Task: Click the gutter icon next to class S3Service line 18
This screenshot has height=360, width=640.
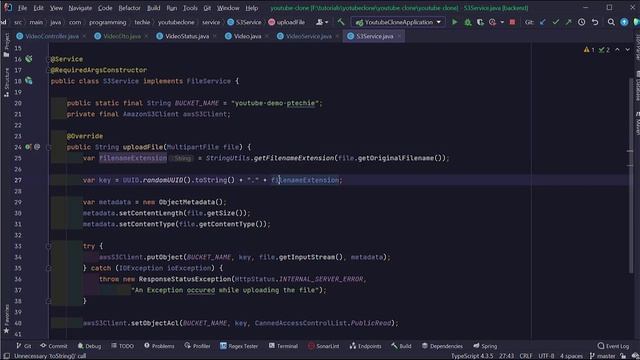Action: pos(29,81)
